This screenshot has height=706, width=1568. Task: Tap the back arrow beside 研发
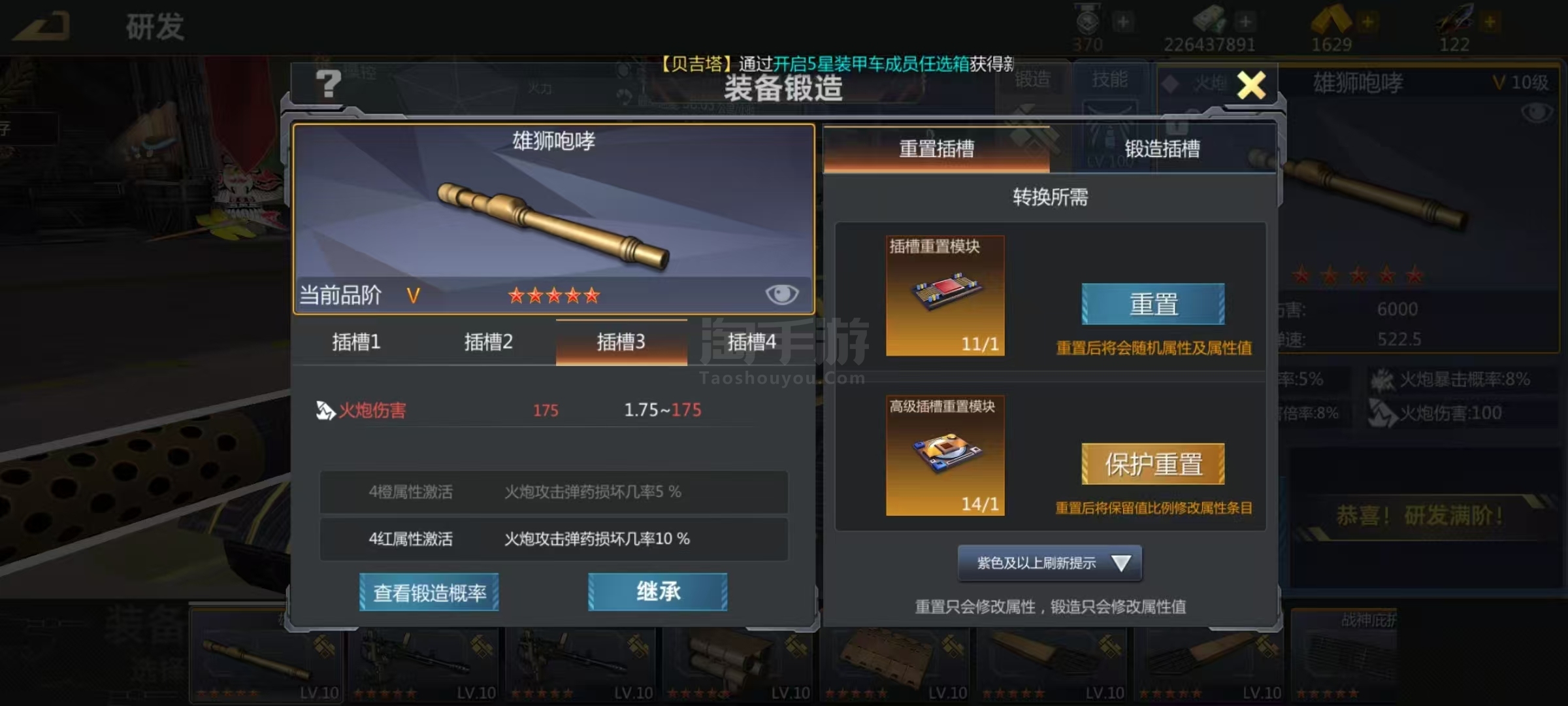click(42, 26)
